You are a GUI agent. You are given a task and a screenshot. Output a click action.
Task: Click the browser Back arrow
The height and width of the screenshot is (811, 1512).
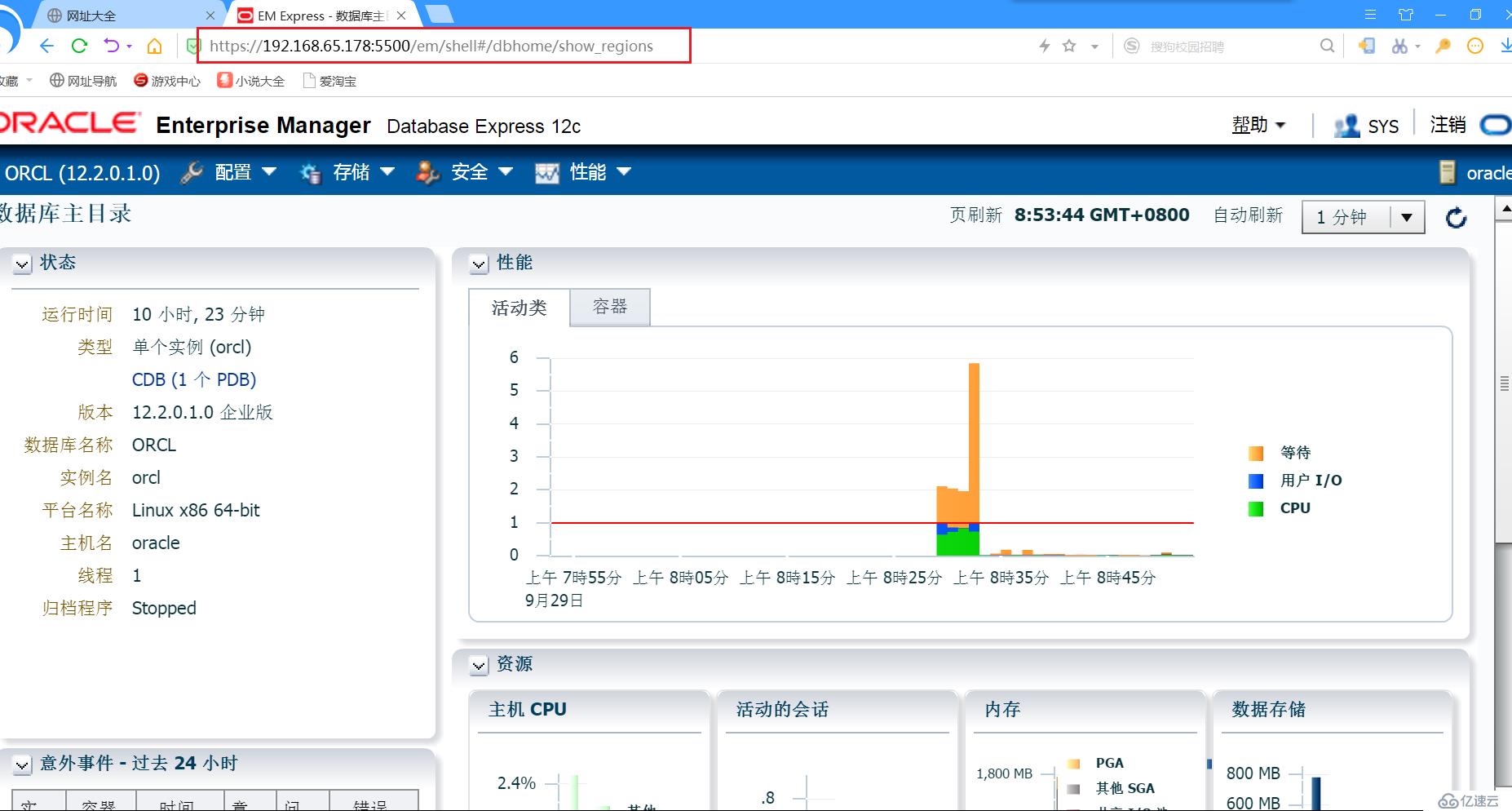tap(46, 46)
